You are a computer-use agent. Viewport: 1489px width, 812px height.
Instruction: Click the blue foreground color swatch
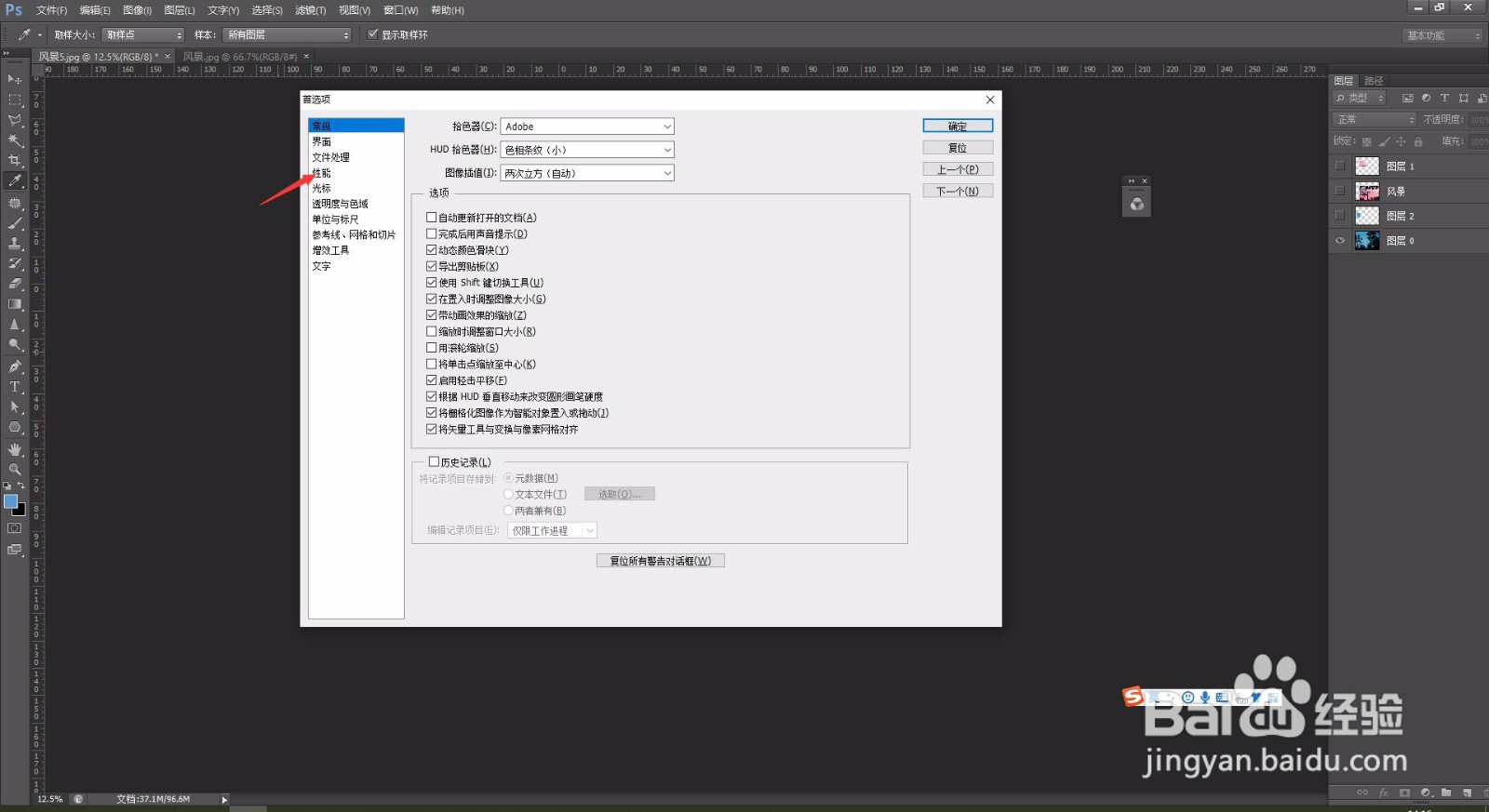10,501
